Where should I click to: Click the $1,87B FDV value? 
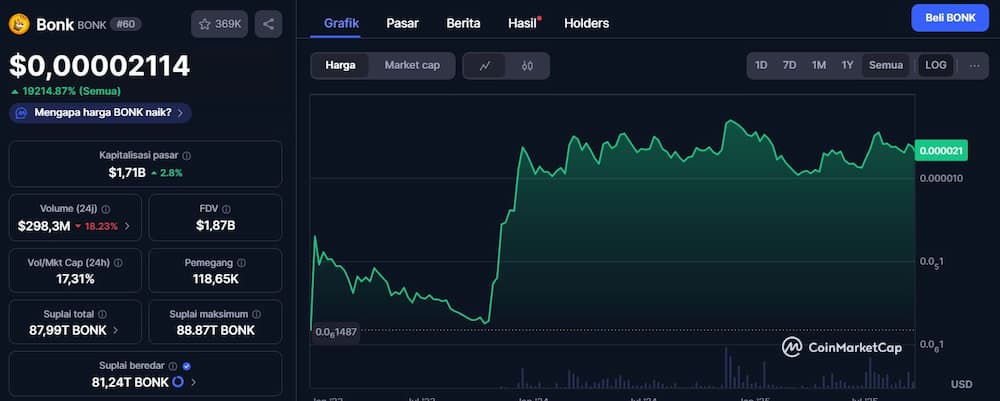click(216, 226)
